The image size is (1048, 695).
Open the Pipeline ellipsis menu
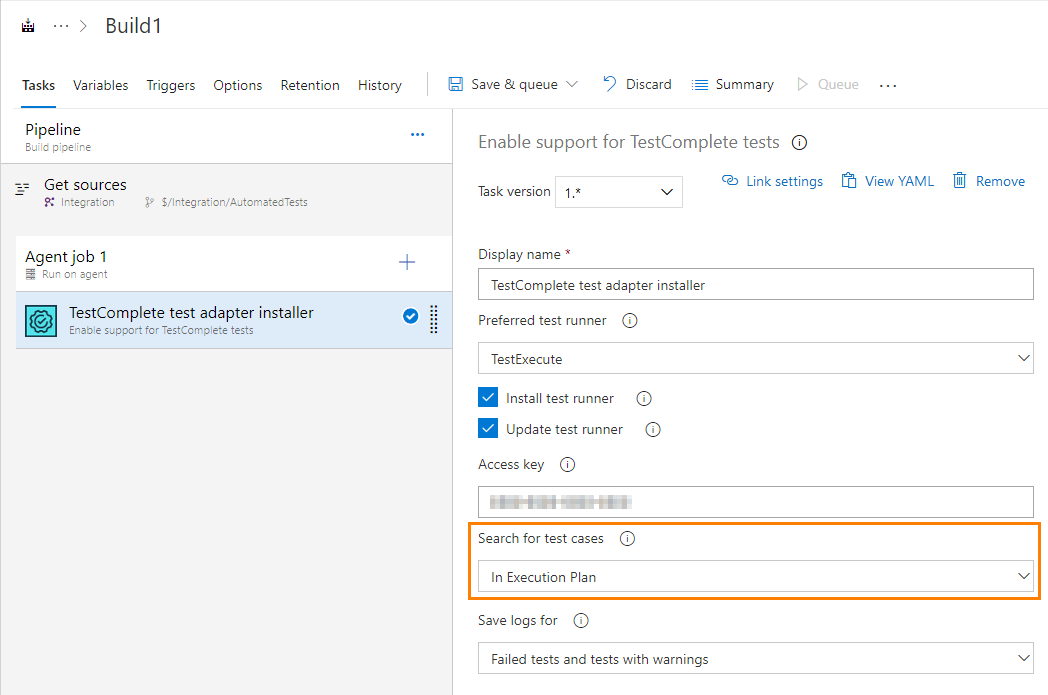[x=417, y=135]
